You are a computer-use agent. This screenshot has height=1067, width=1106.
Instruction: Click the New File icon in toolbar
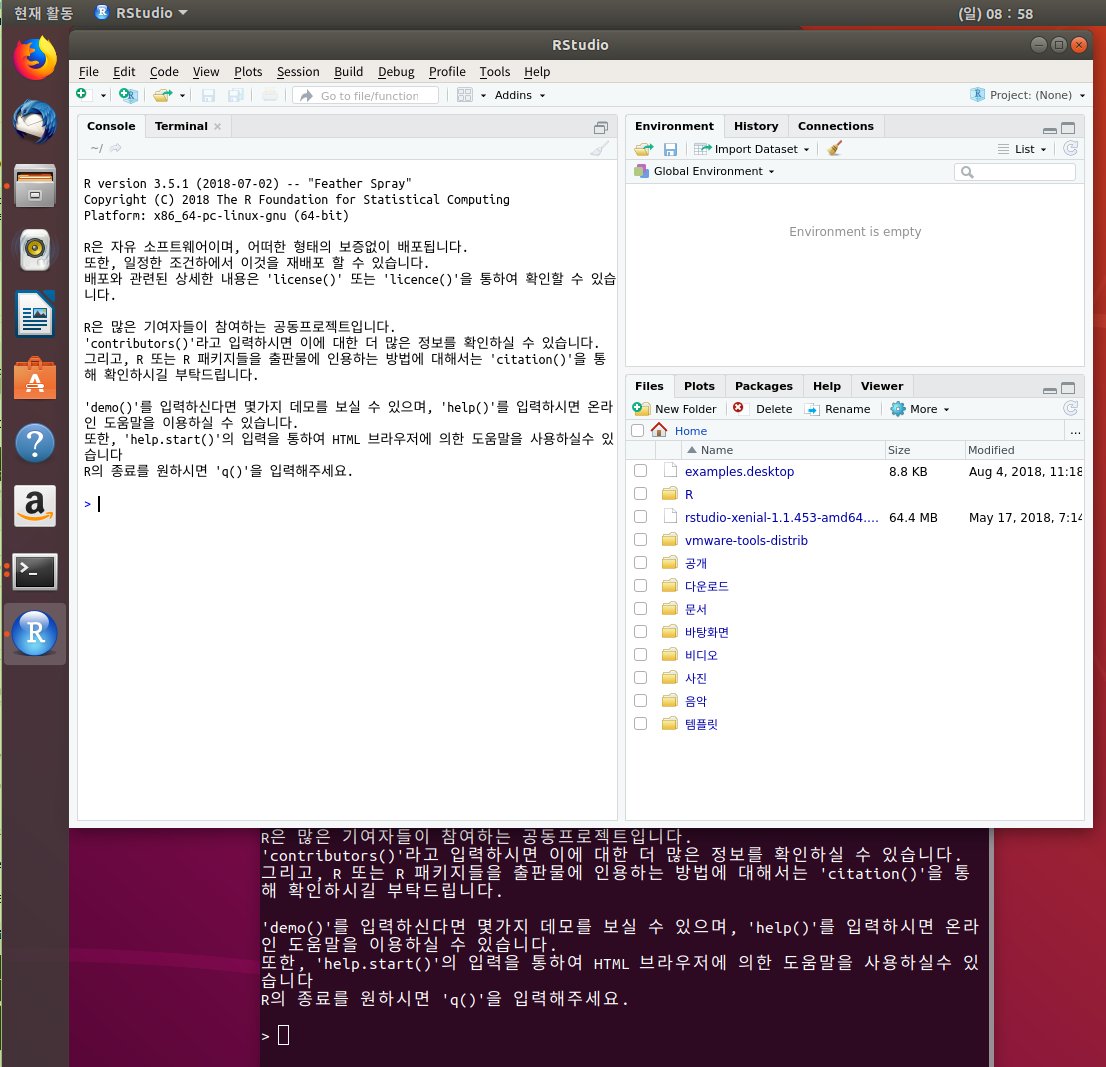[x=82, y=94]
